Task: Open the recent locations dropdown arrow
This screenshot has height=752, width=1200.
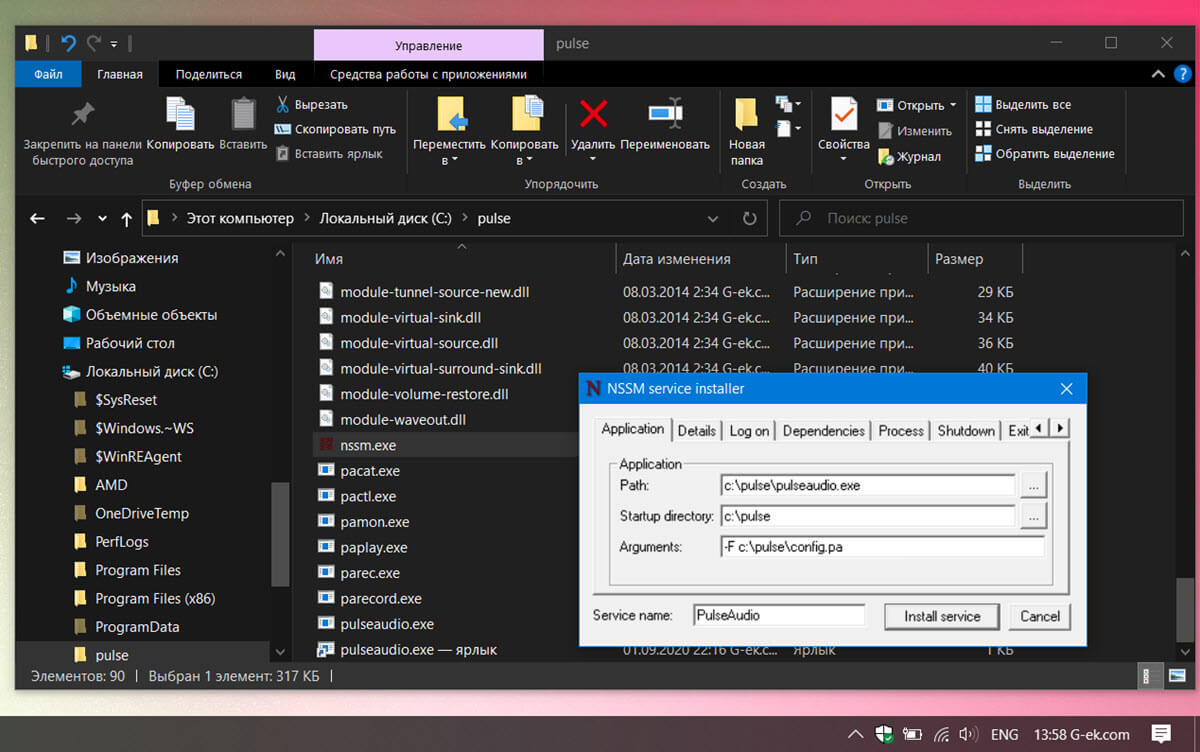Action: pyautogui.click(x=102, y=218)
